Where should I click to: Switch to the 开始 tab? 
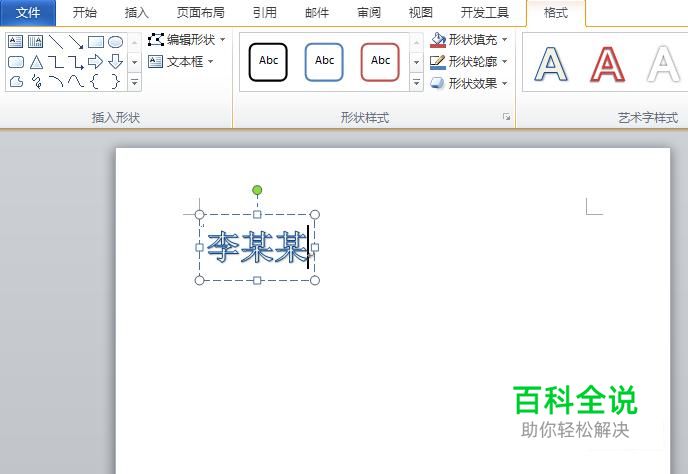(x=85, y=13)
